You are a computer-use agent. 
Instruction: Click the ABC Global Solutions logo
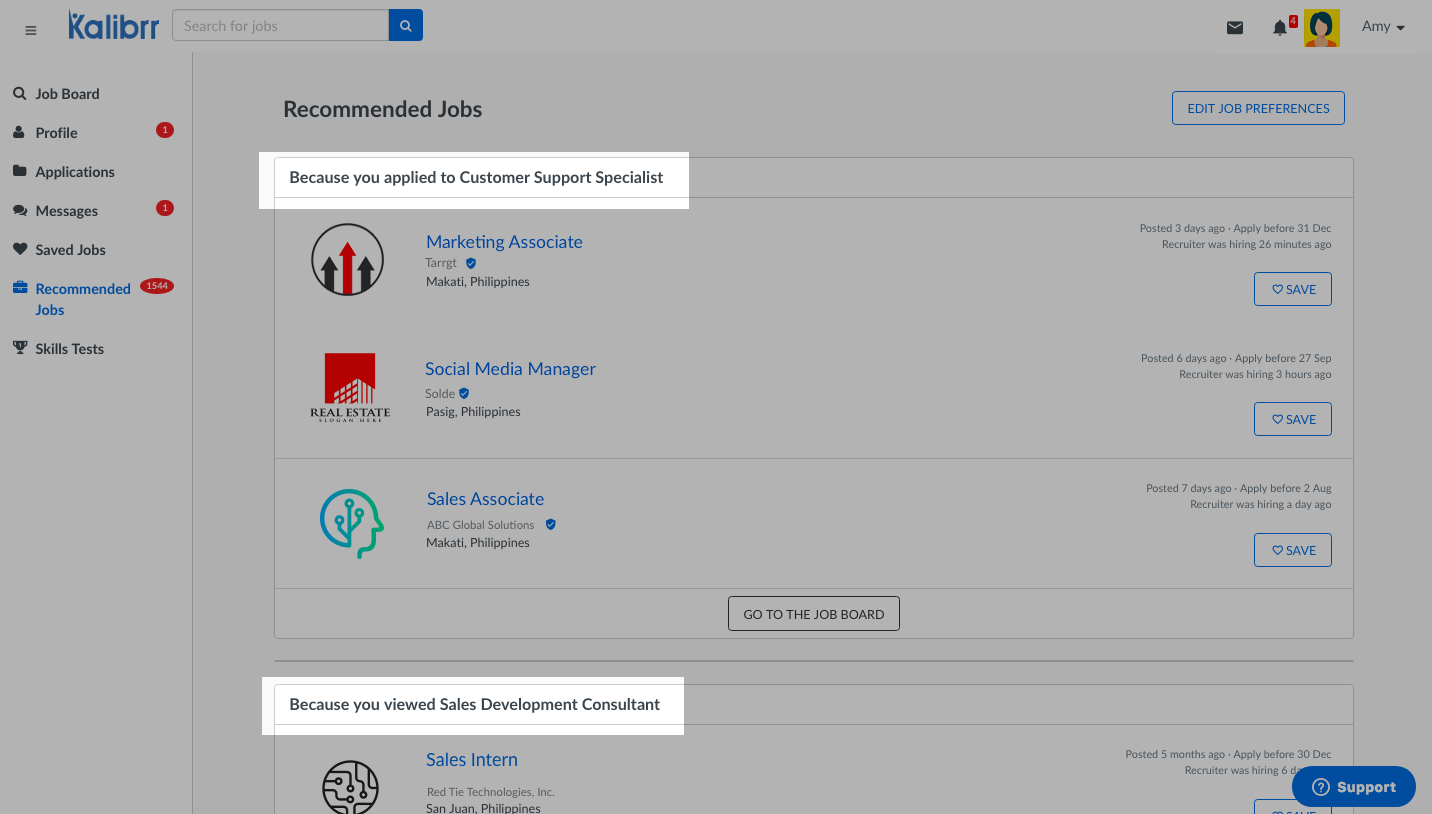[351, 523]
